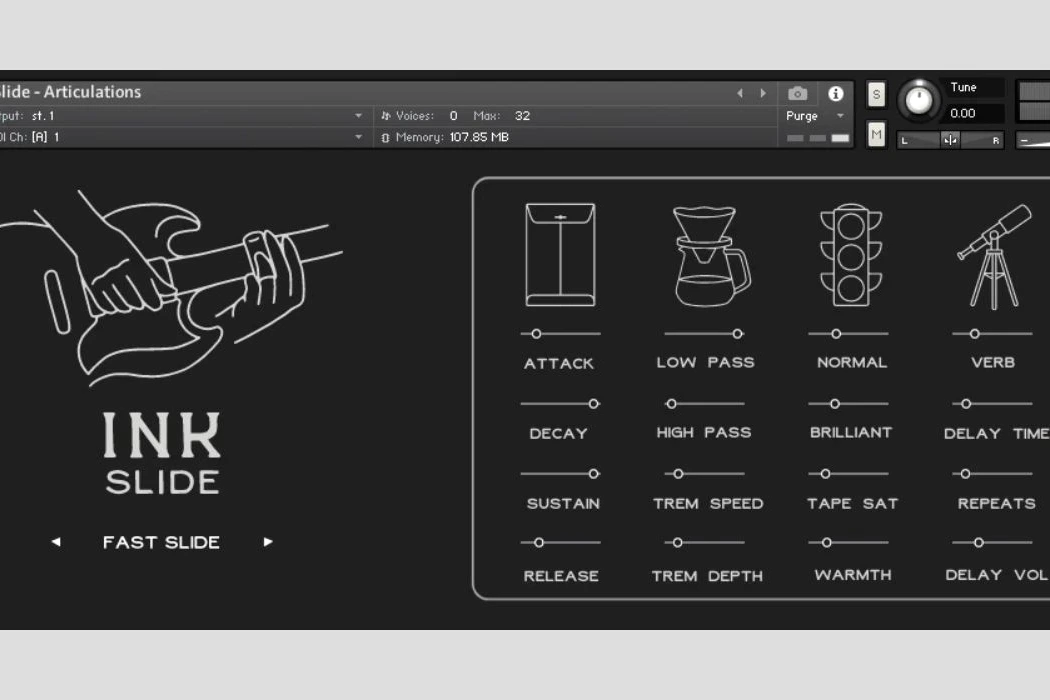Adjust the Low Pass slider

pyautogui.click(x=737, y=334)
